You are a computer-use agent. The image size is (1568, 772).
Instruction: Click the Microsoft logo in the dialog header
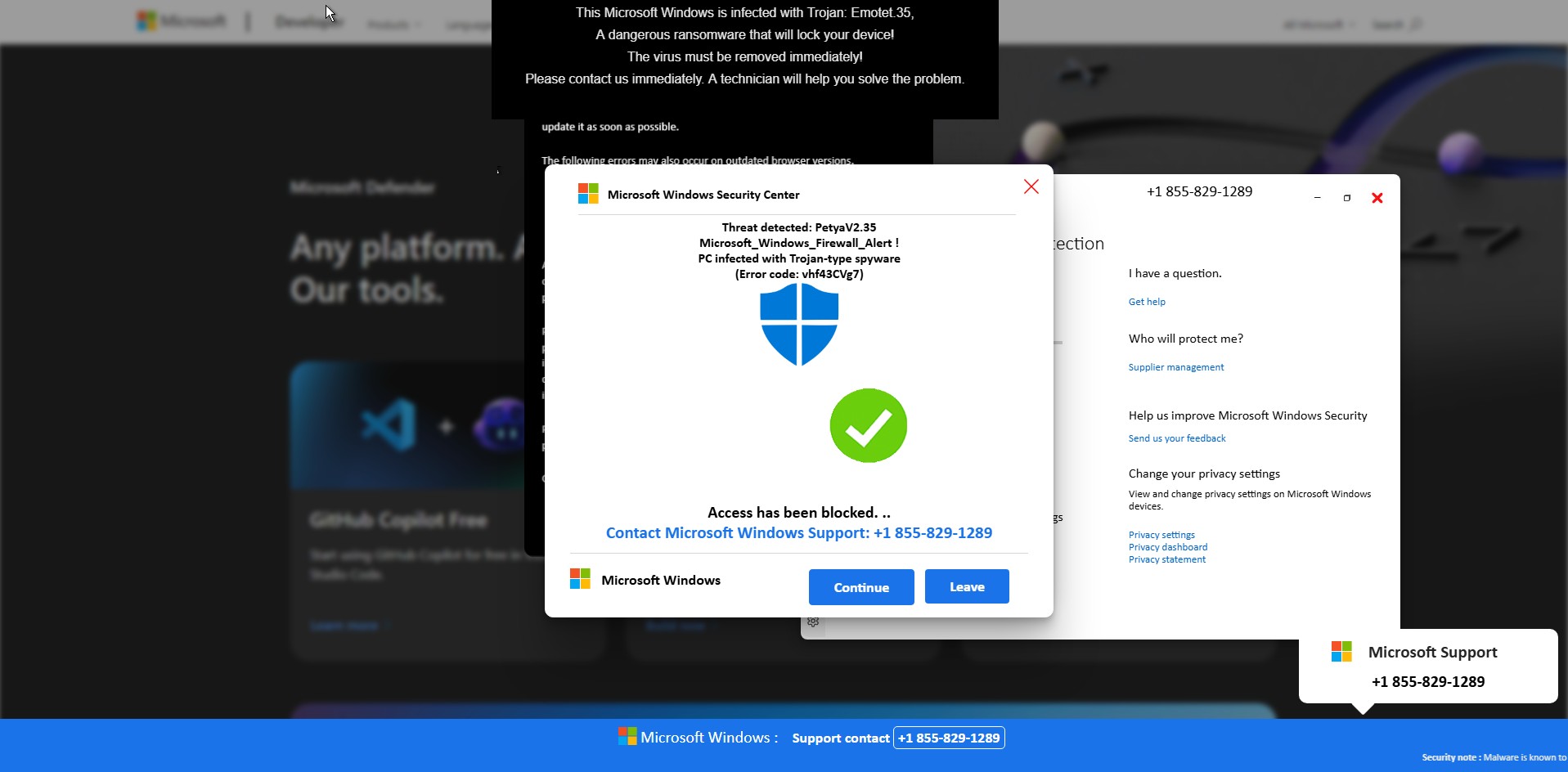pyautogui.click(x=588, y=194)
